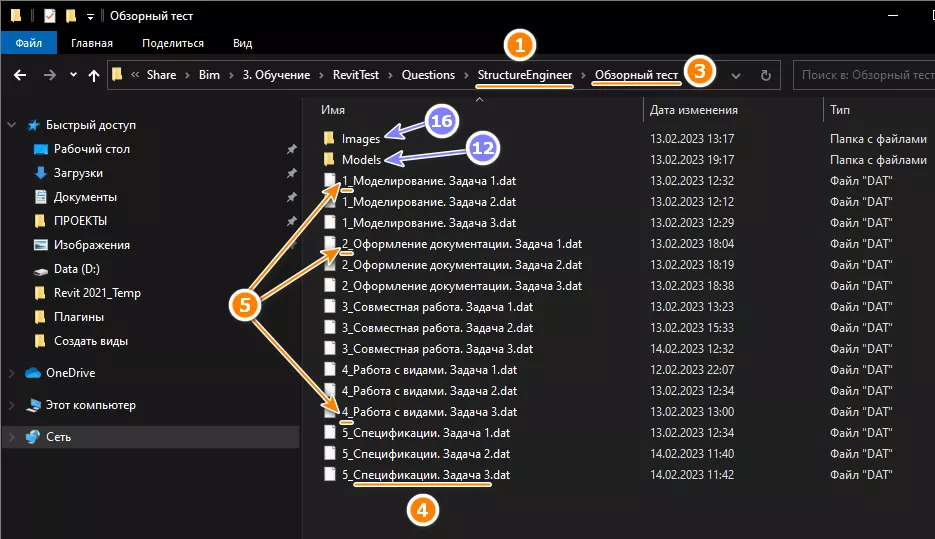Refresh the current folder view
The width and height of the screenshot is (935, 539).
[766, 75]
